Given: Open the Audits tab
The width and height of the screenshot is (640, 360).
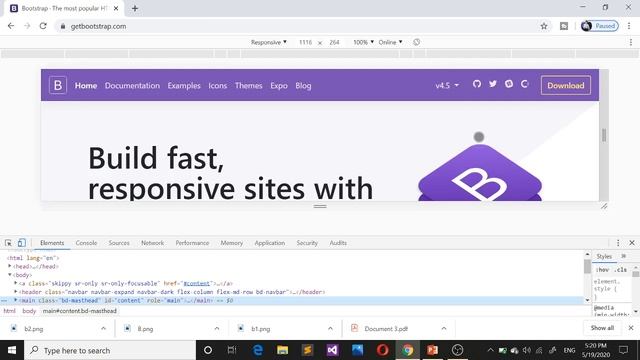Looking at the screenshot, I should 338,243.
